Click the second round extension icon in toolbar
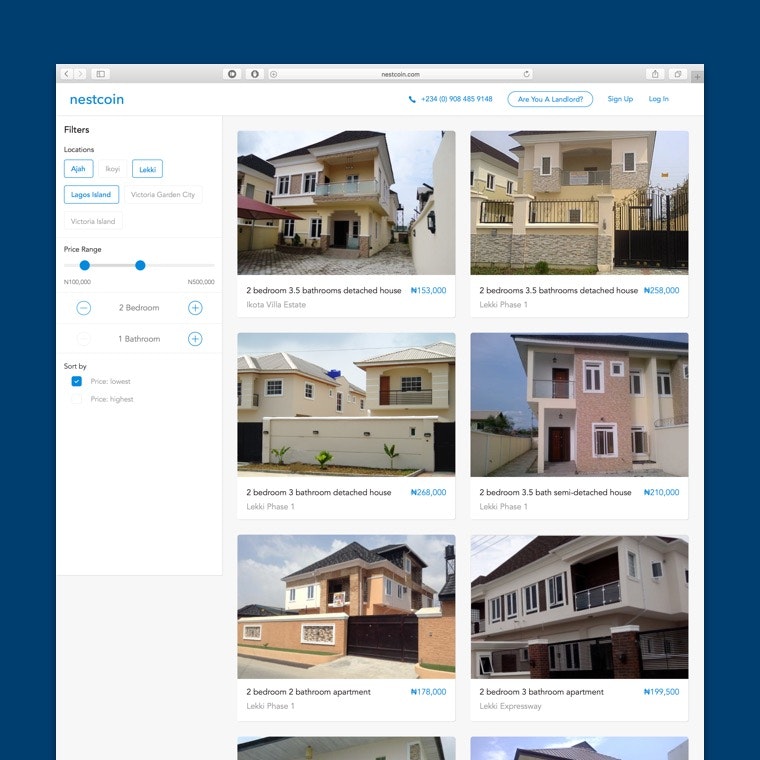 (x=254, y=74)
